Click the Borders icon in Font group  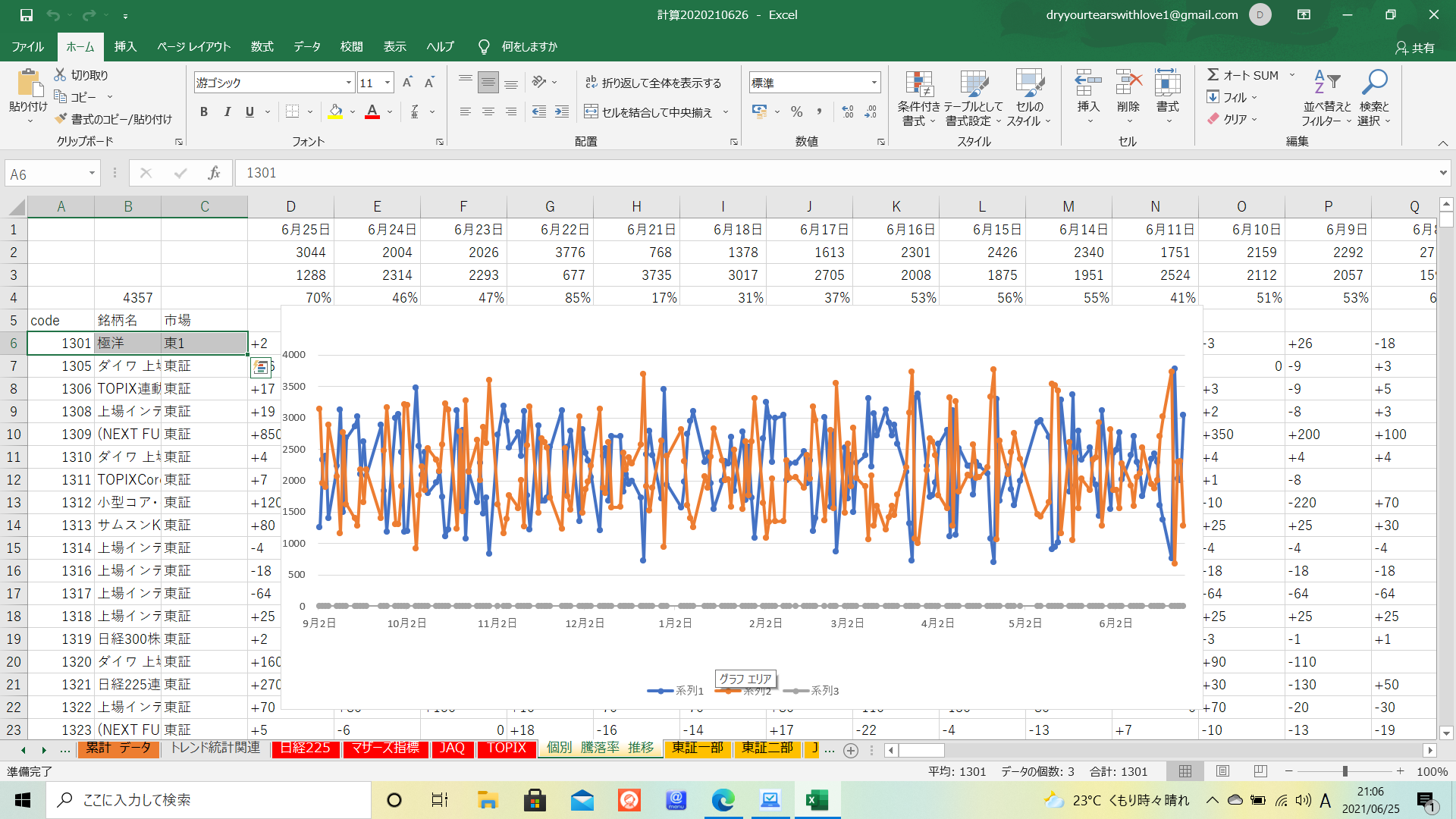click(x=292, y=112)
